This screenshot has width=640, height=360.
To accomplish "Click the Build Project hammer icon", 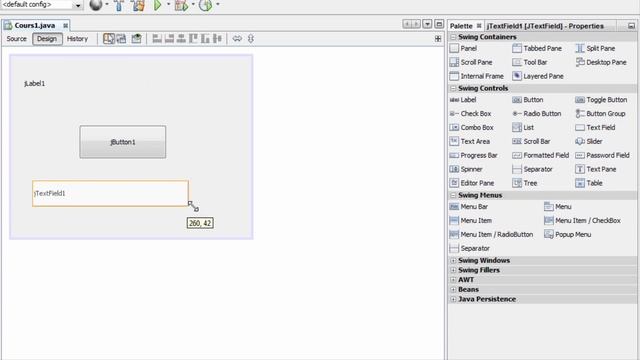I will (119, 5).
